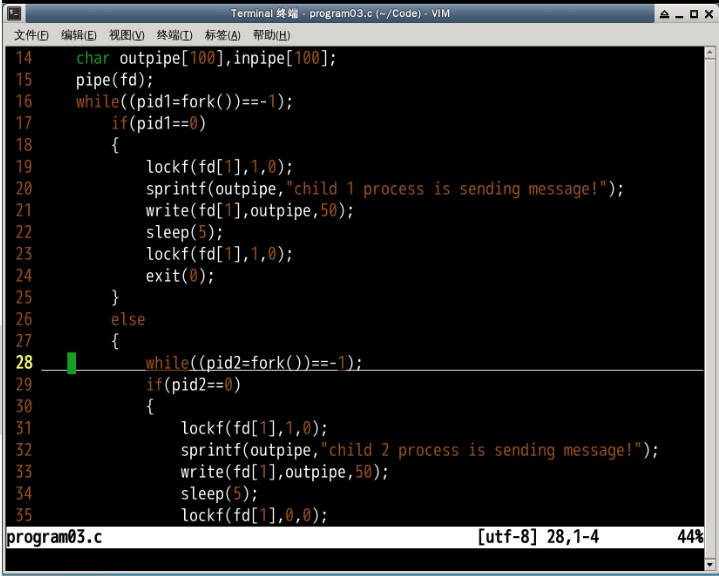Click the 44% scroll position indicator
The width and height of the screenshot is (719, 576).
(689, 538)
